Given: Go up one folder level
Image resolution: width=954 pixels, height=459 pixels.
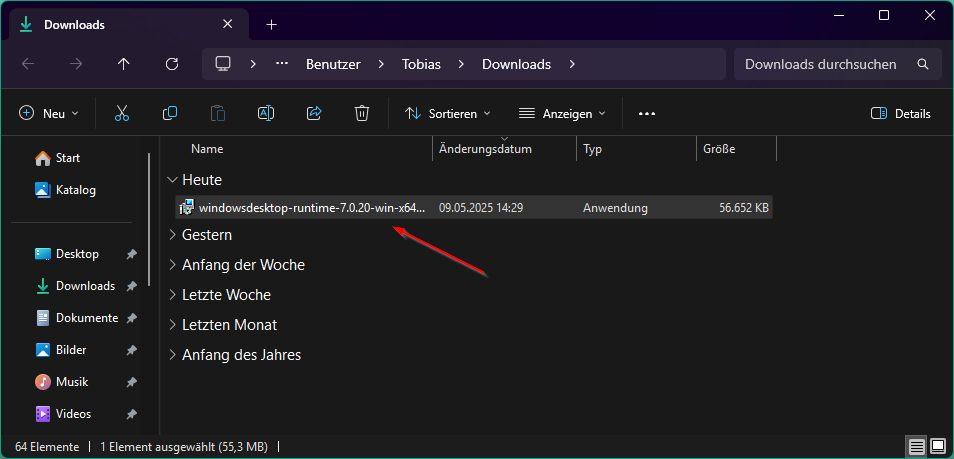Looking at the screenshot, I should 124,64.
